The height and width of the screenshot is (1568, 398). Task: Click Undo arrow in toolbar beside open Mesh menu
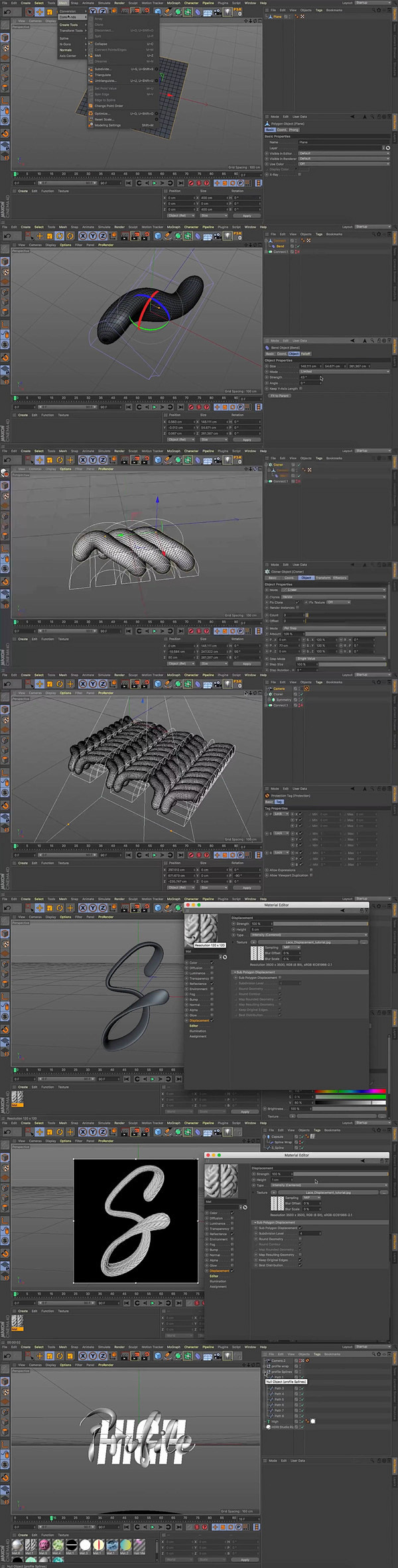(x=6, y=13)
